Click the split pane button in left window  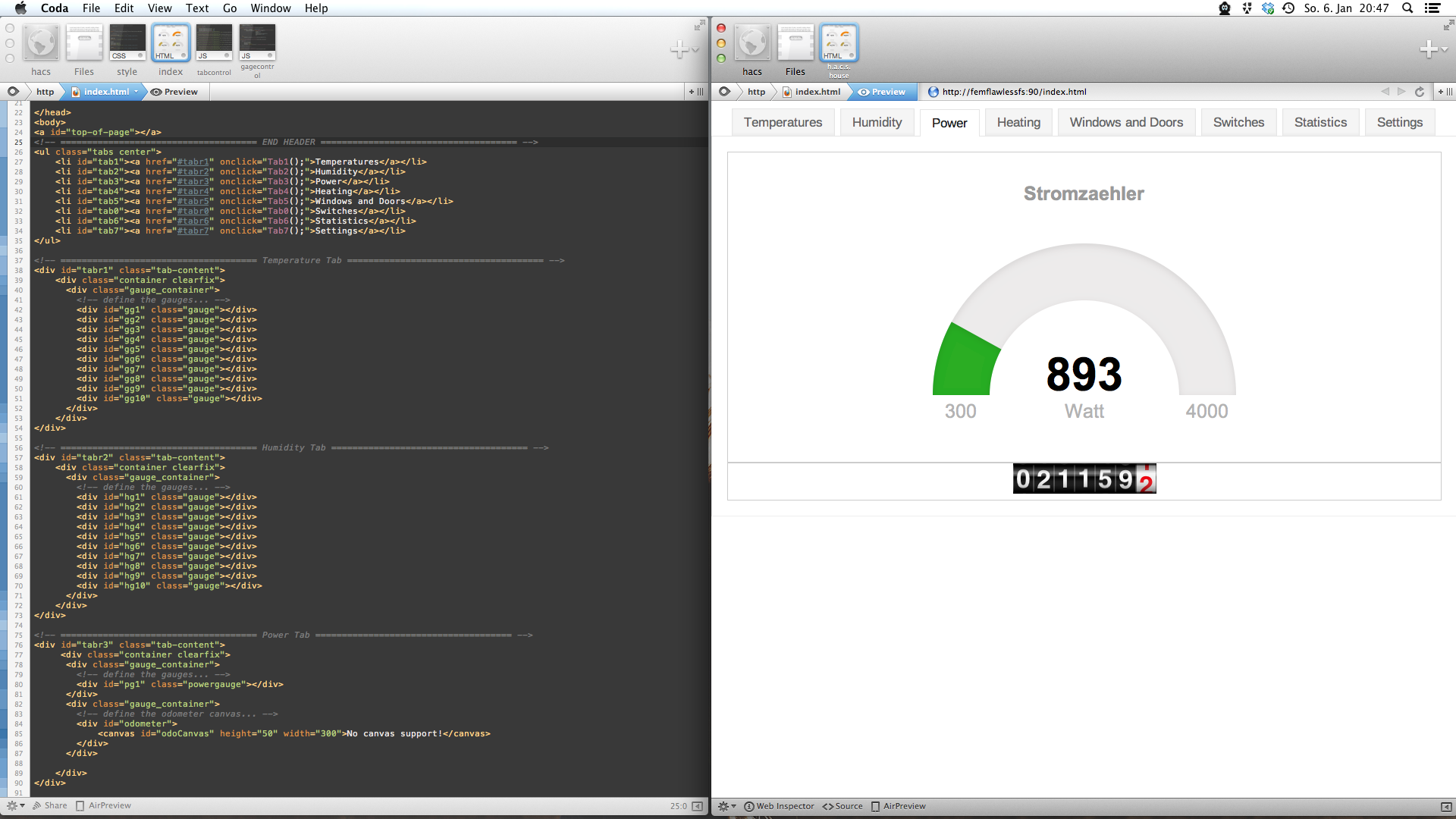point(695,92)
